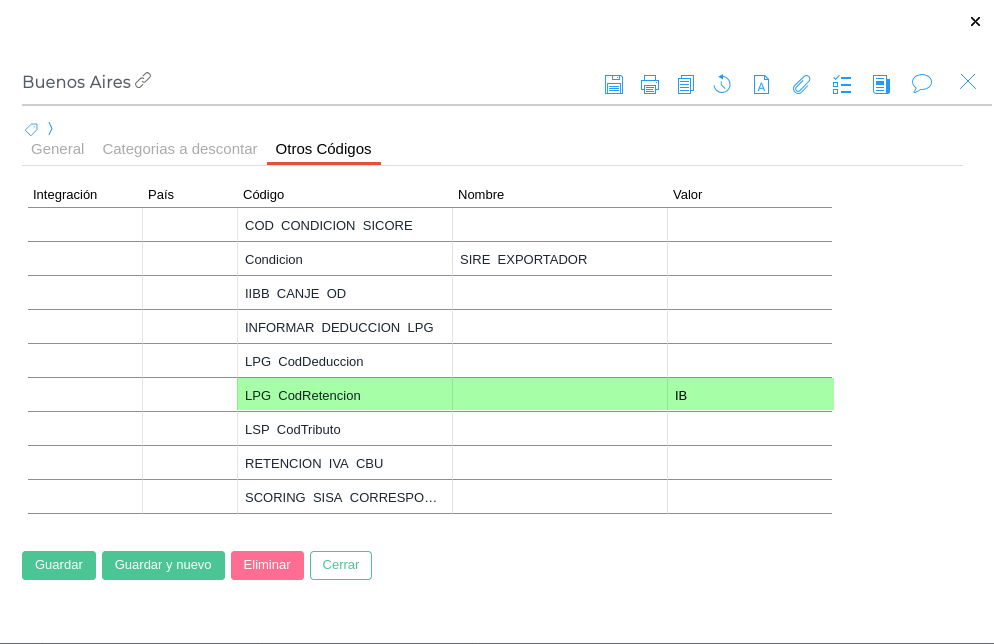The image size is (994, 644).
Task: Click the document with letter A icon
Action: click(x=761, y=85)
